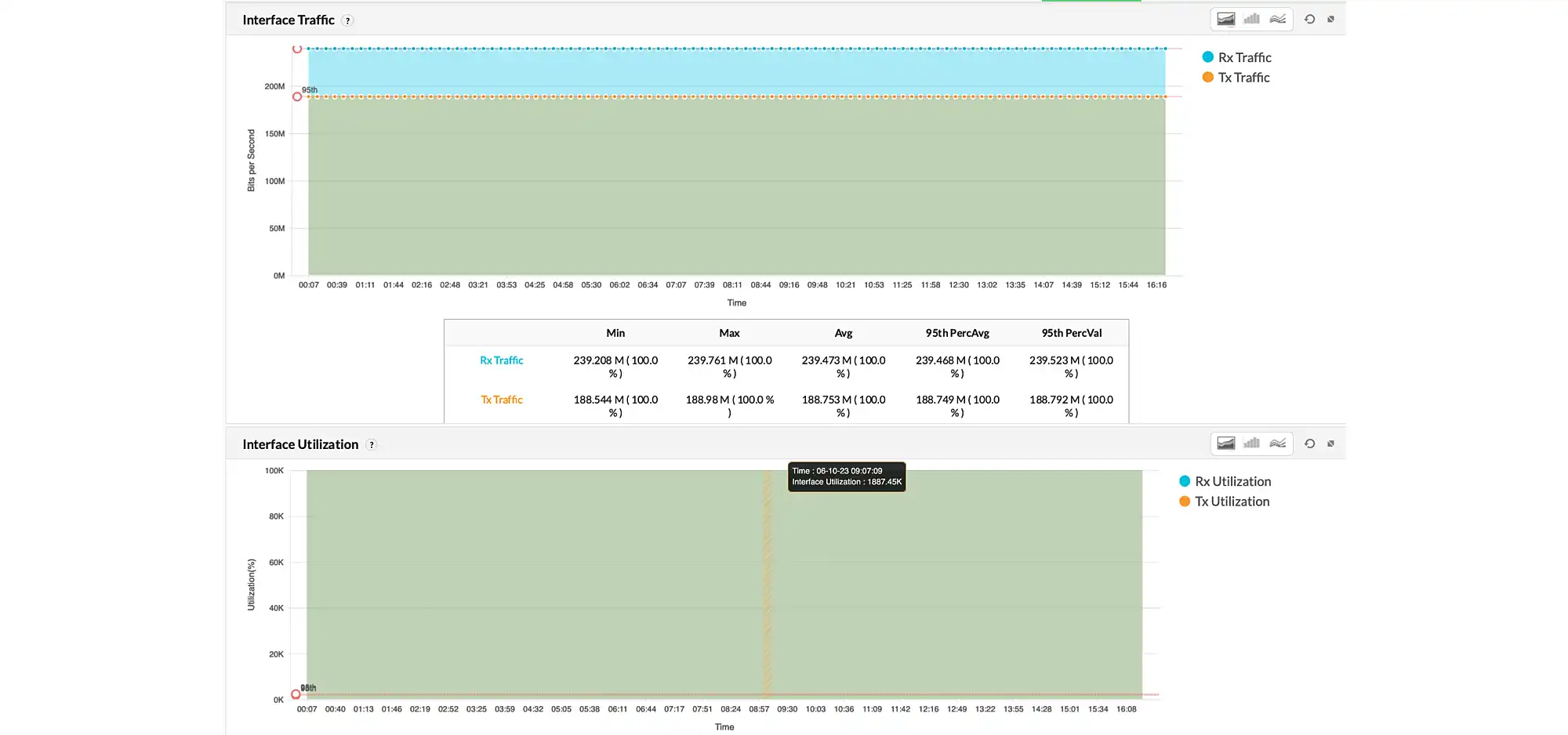Switch Interface Traffic to line chart view
The width and height of the screenshot is (1568, 735).
[x=1278, y=18]
